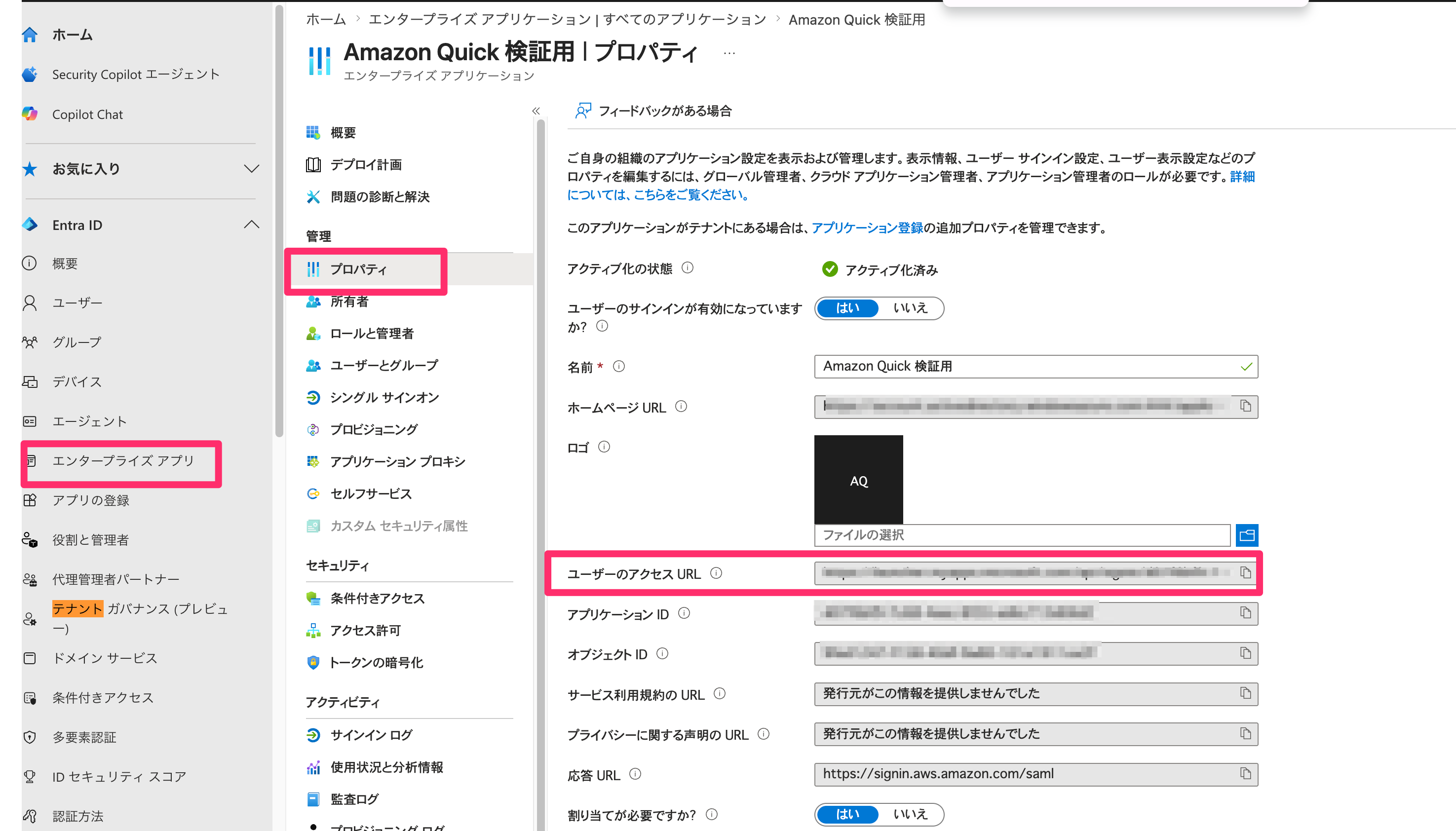Screen dimensions: 1456x831
Task: Open 使用状況と分析情報 menu item
Action: pyautogui.click(x=386, y=767)
